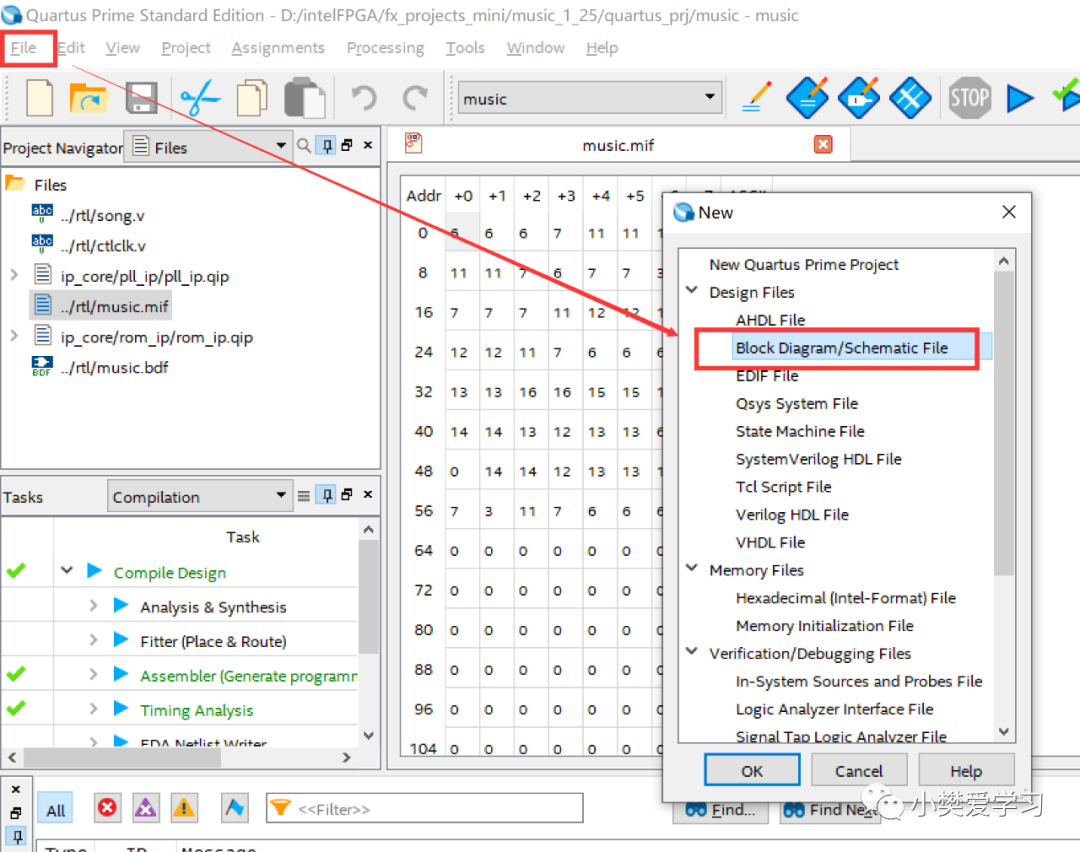Click the Redo arrow icon

[415, 98]
